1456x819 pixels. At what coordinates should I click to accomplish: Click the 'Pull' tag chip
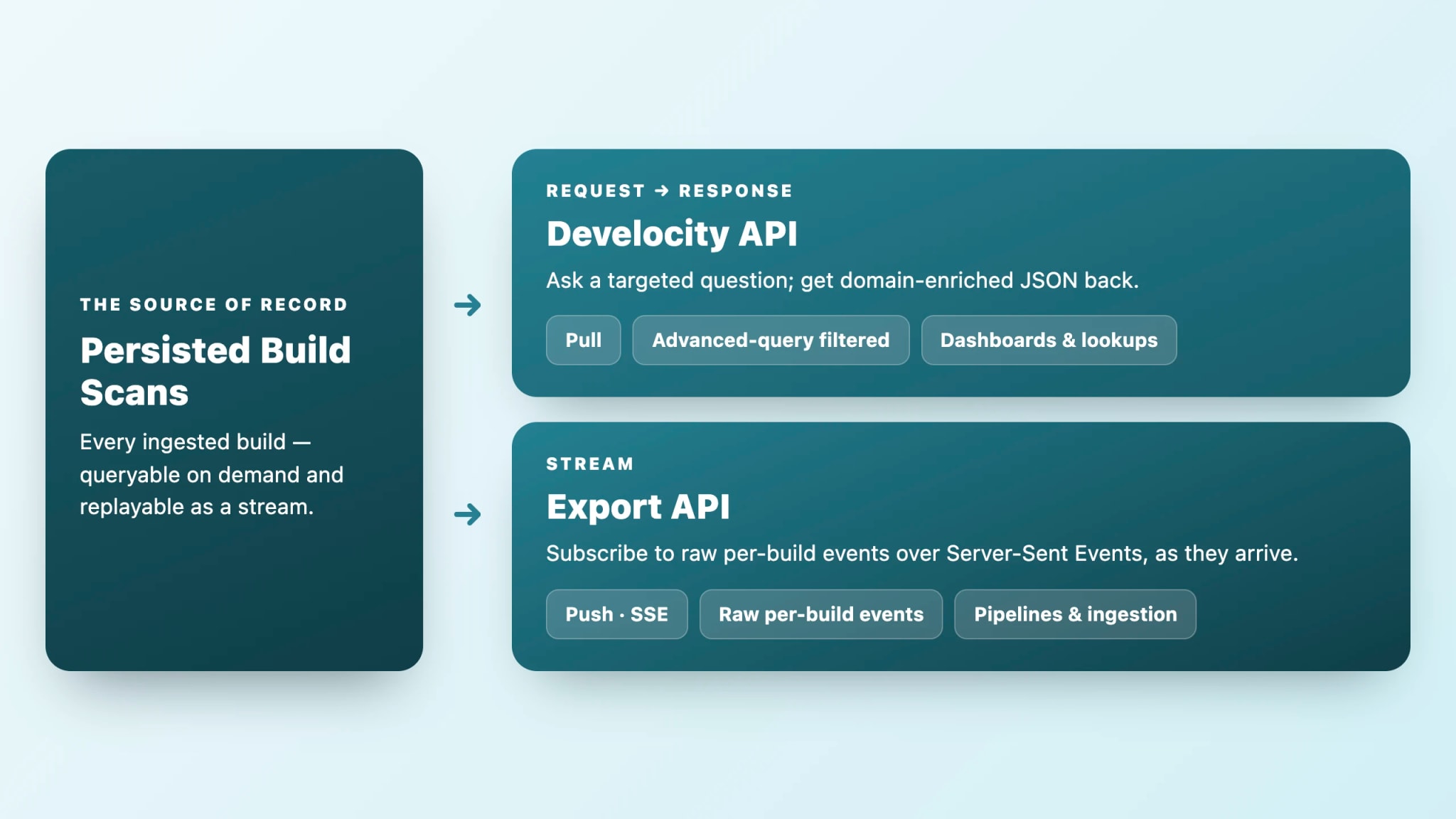click(x=583, y=340)
